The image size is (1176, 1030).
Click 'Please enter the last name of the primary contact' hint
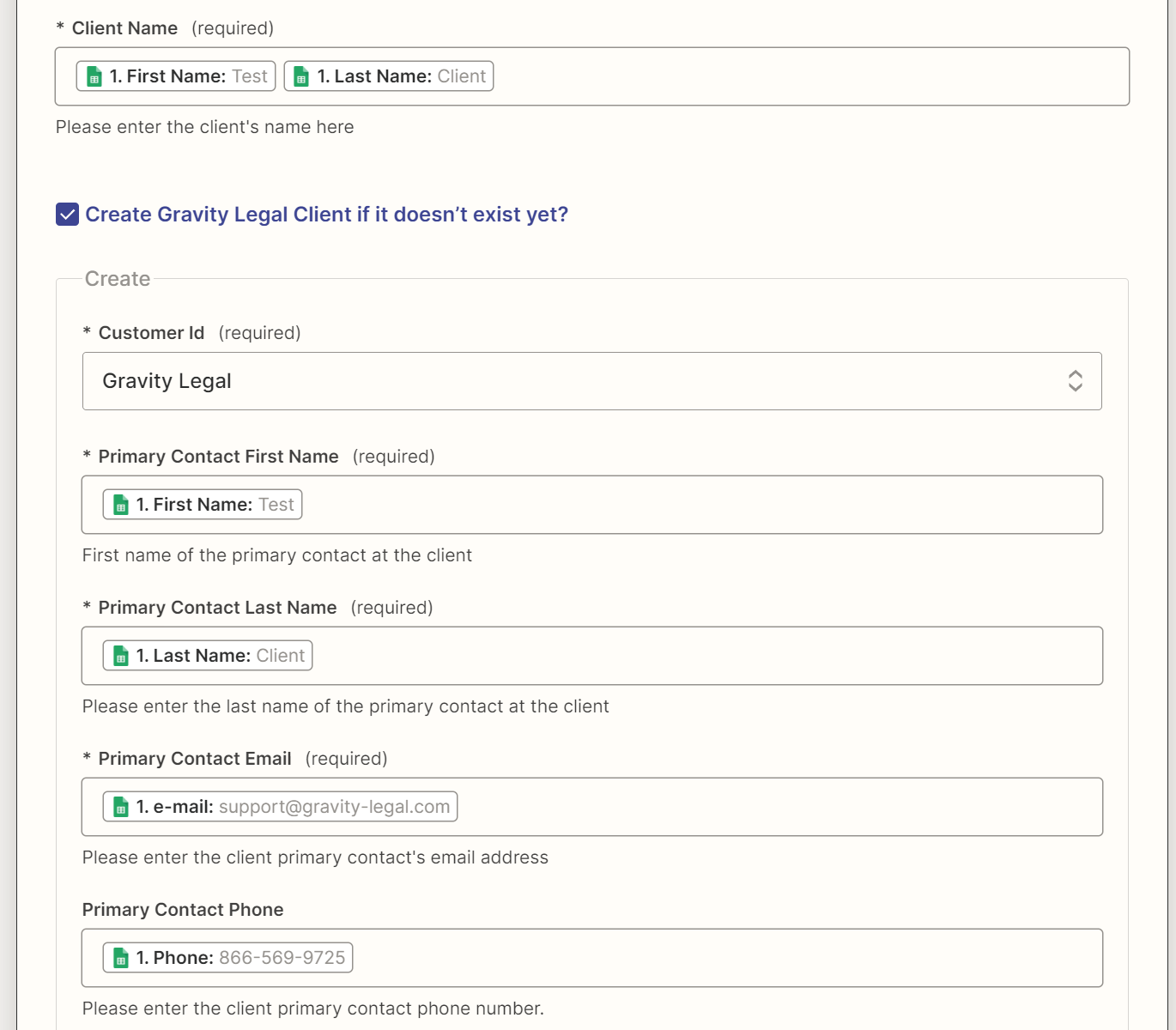(x=346, y=706)
